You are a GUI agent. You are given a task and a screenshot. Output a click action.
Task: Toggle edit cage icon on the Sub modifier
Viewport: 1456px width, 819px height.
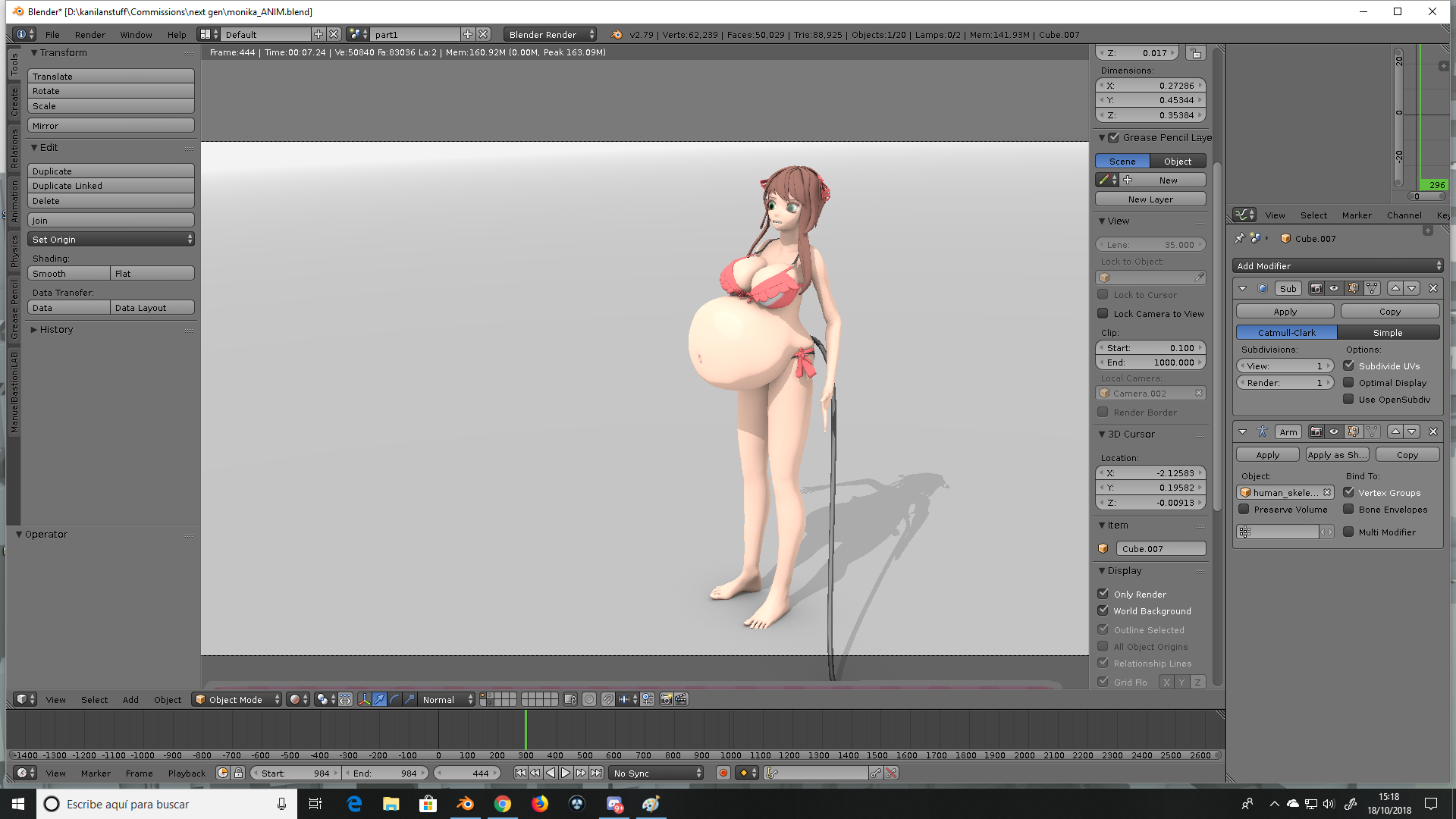click(1372, 288)
